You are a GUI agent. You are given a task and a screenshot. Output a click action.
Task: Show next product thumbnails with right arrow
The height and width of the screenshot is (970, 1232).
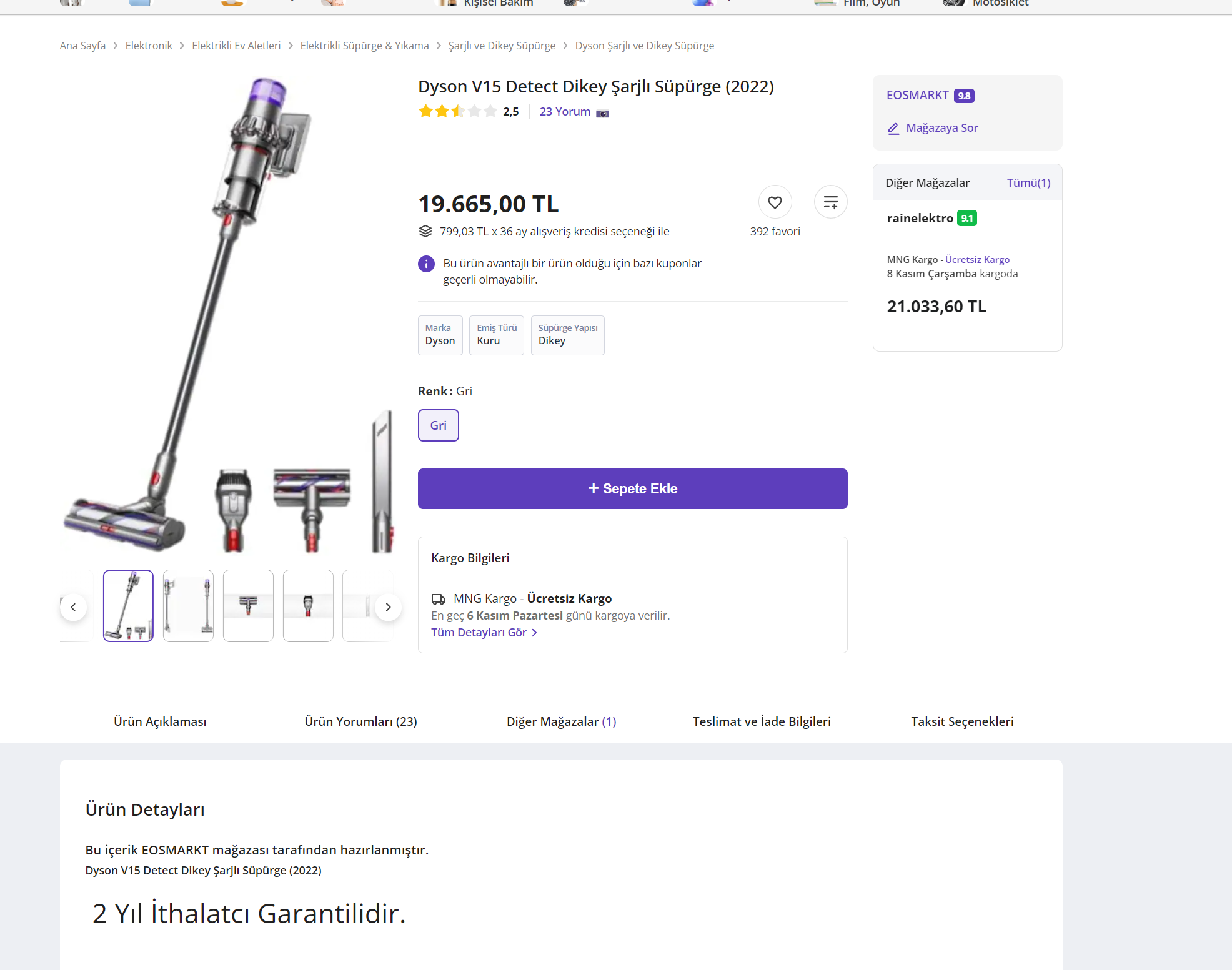click(x=388, y=607)
